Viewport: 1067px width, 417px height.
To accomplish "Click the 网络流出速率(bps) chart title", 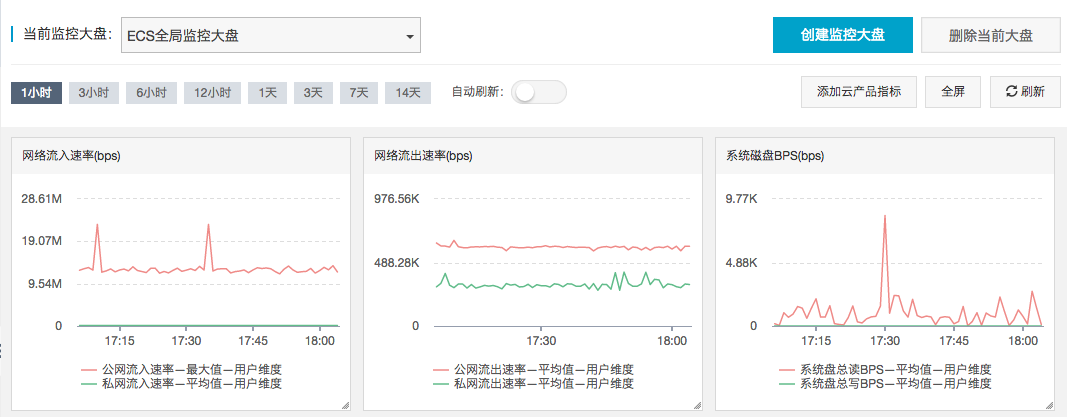I will tap(423, 156).
